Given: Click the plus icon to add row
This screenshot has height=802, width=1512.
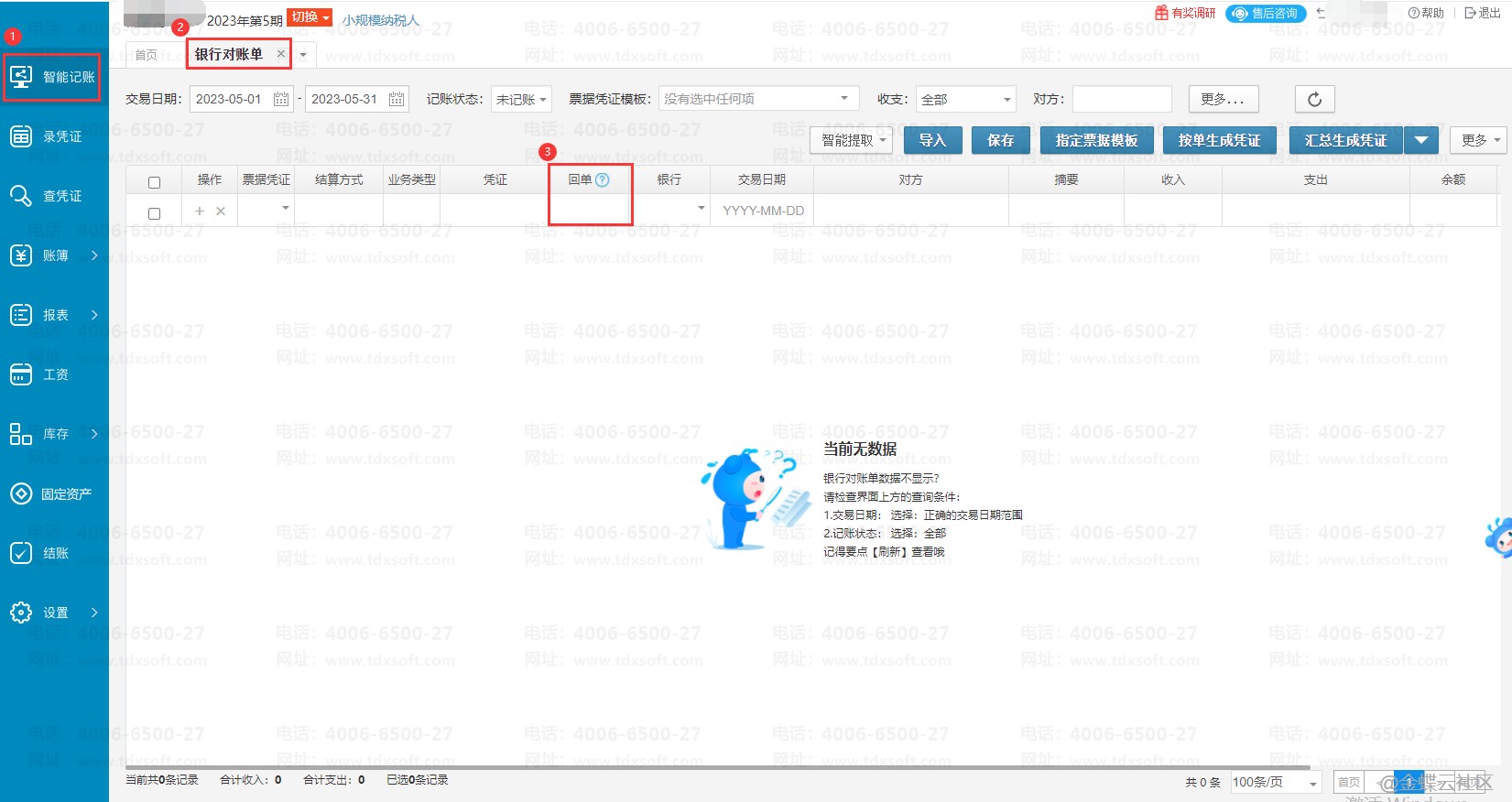Looking at the screenshot, I should [x=200, y=211].
